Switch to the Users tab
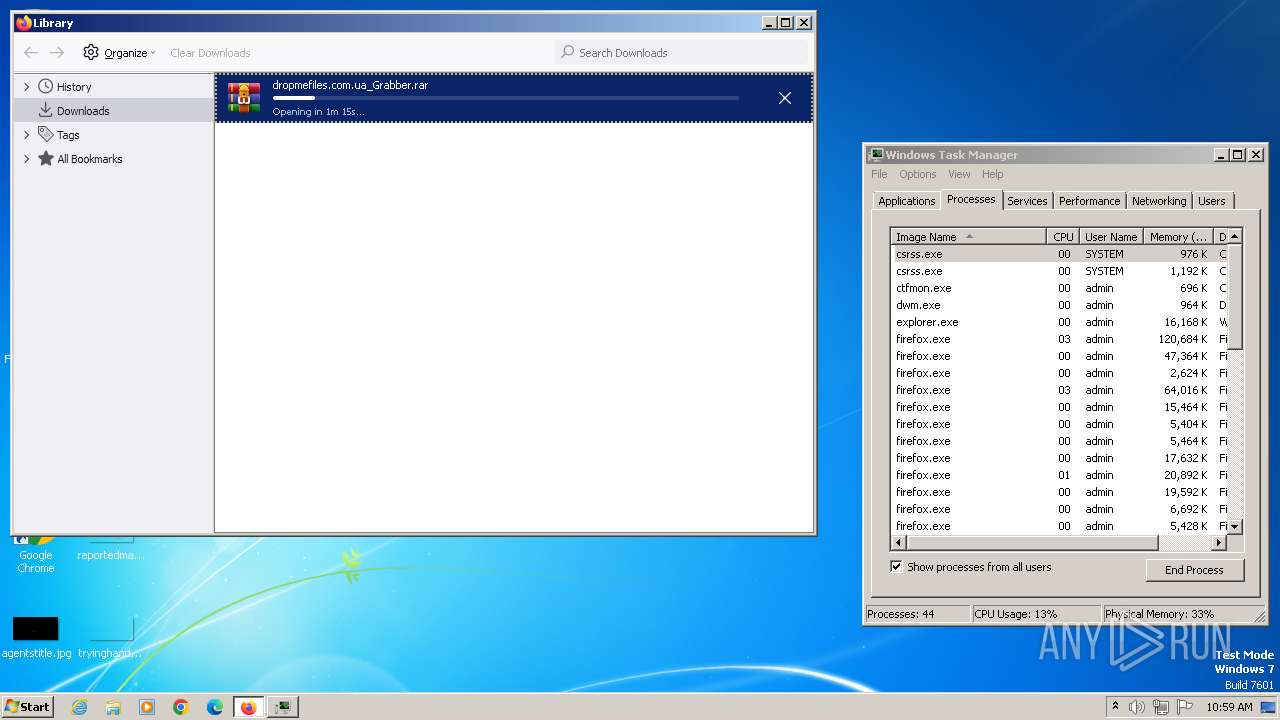This screenshot has width=1280, height=720. coord(1211,201)
